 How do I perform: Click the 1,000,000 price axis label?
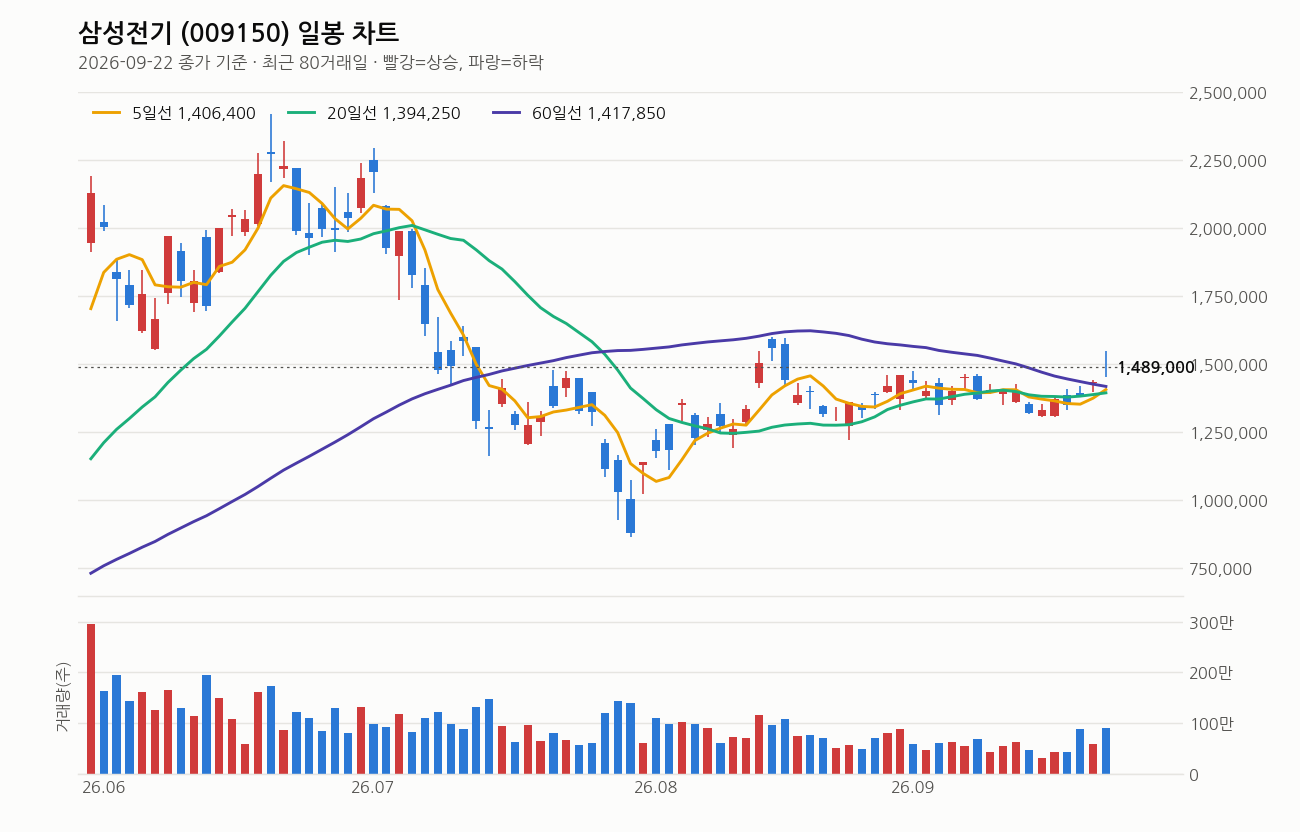[1229, 501]
